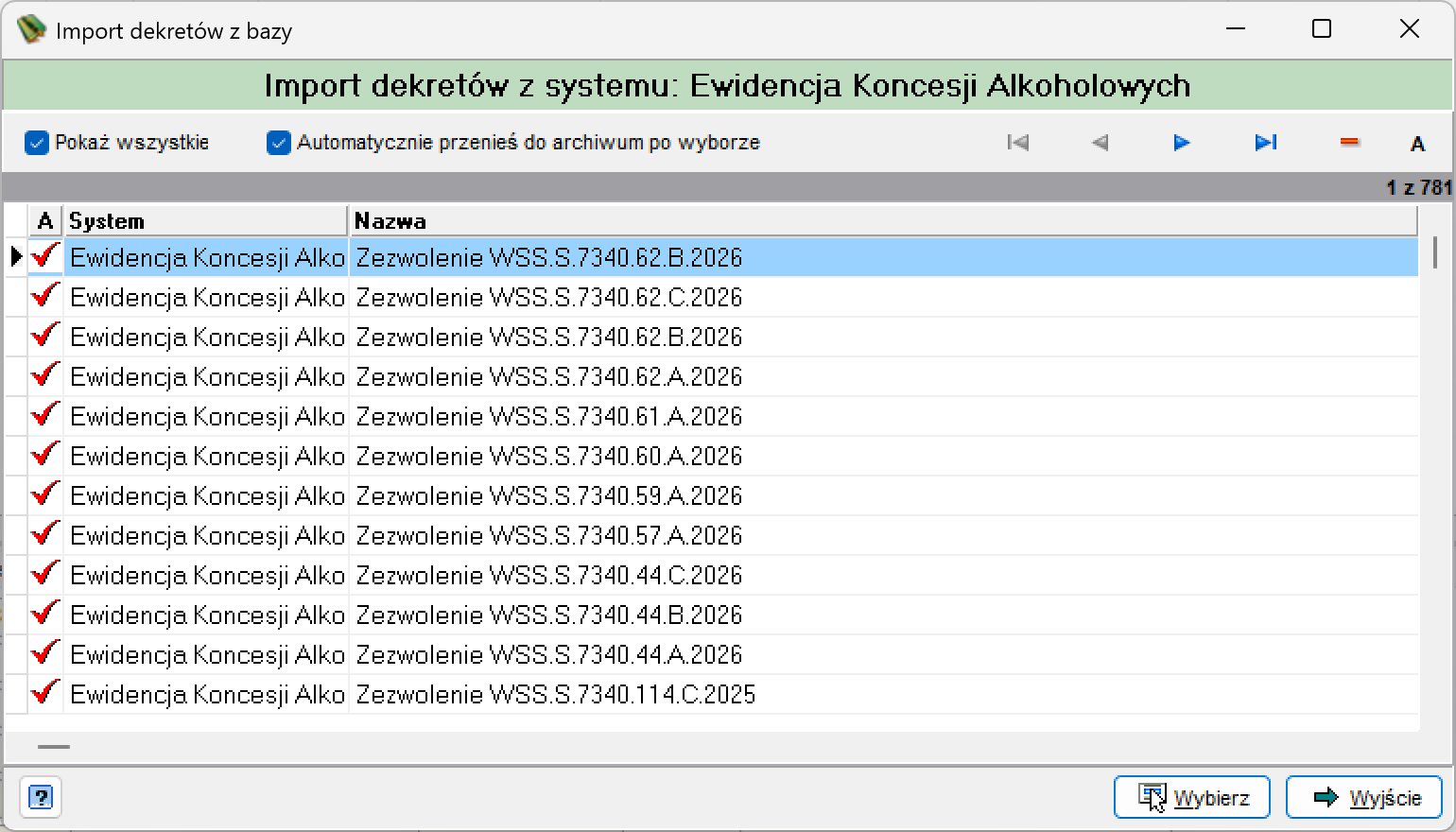
Task: Open help with the question mark icon
Action: [41, 797]
